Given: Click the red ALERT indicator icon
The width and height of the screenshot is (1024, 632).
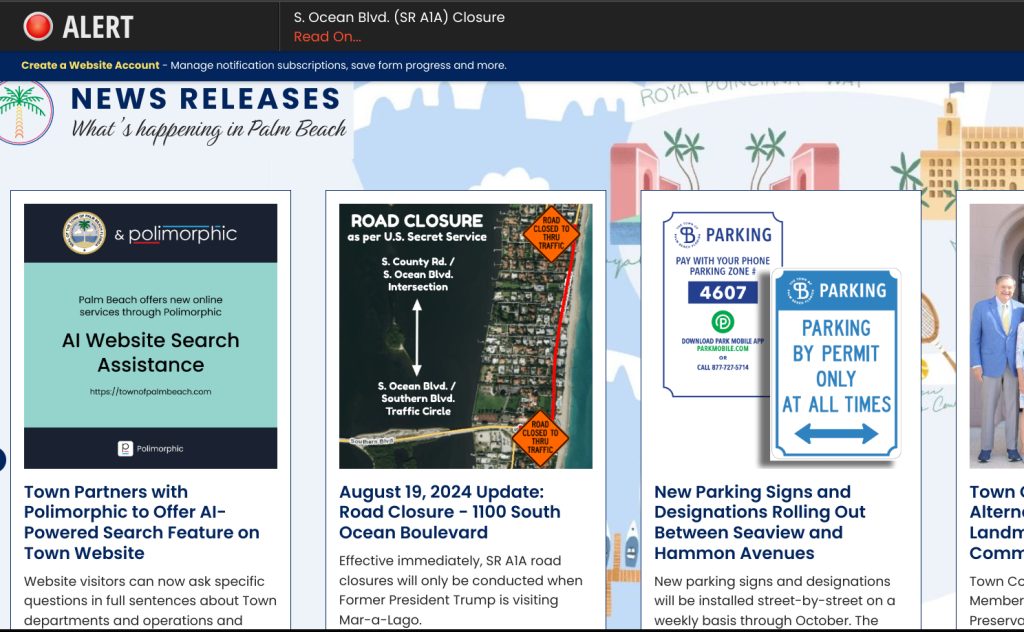Looking at the screenshot, I should (x=38, y=27).
